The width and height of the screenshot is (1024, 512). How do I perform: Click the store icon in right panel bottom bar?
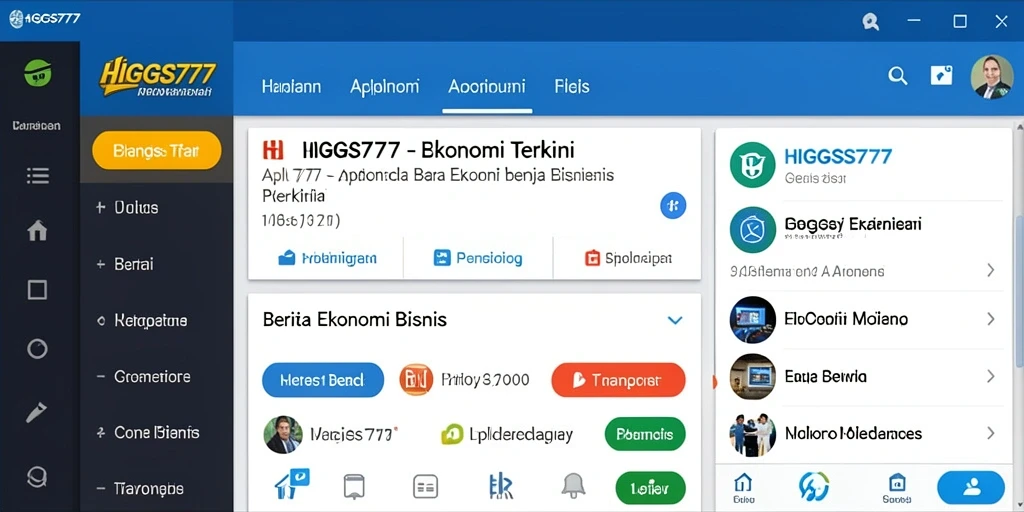897,488
